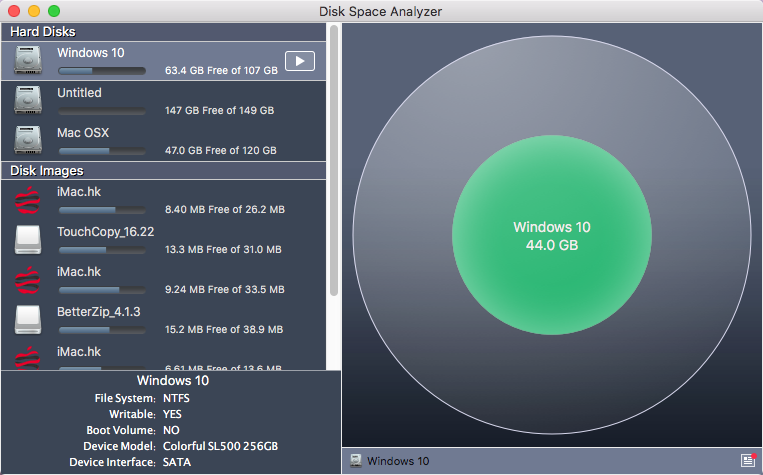Click the BetterZip_4.1.3 disk image icon
This screenshot has height=475, width=763.
point(28,319)
